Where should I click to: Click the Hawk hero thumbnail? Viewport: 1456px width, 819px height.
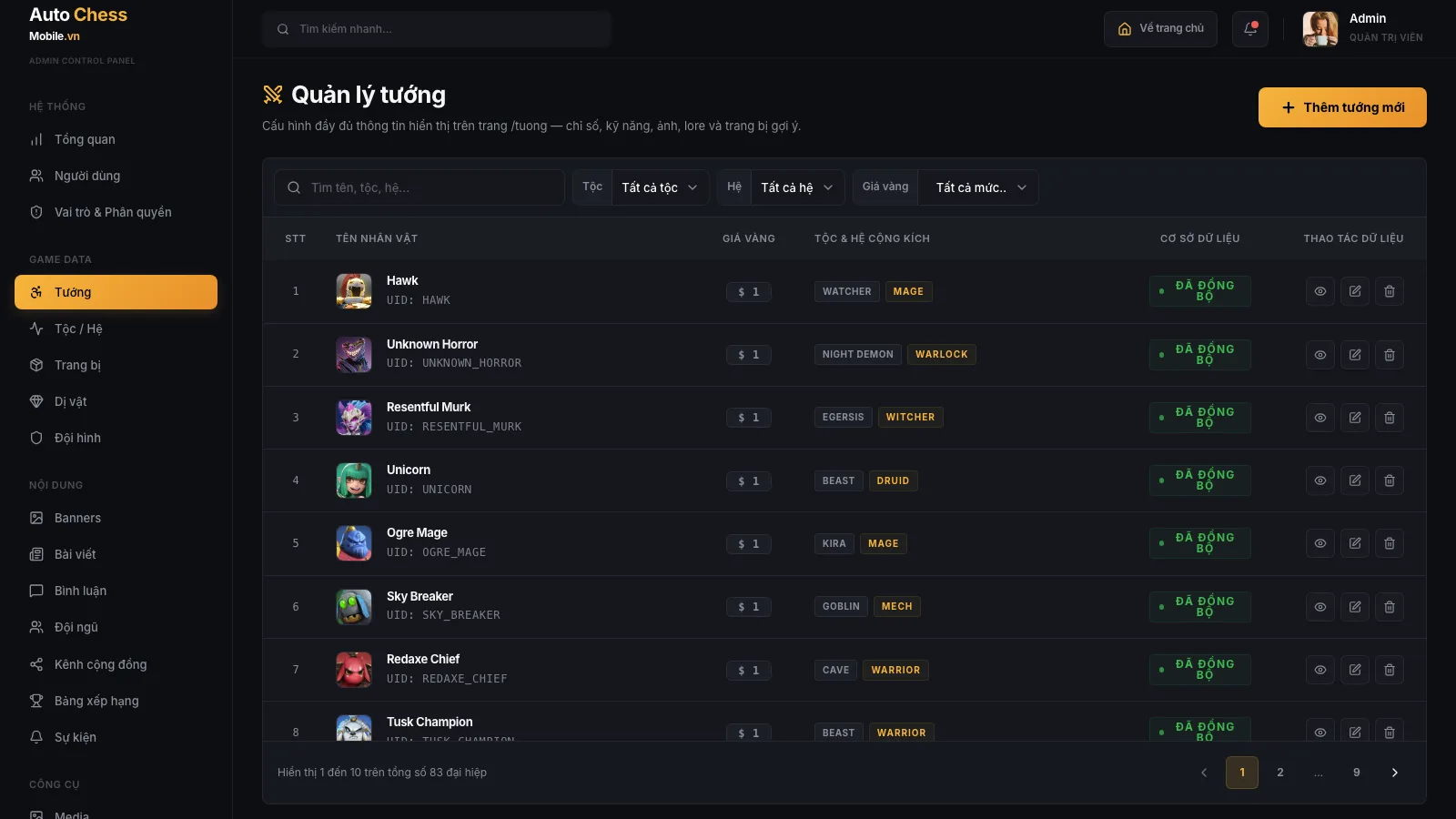coord(354,291)
